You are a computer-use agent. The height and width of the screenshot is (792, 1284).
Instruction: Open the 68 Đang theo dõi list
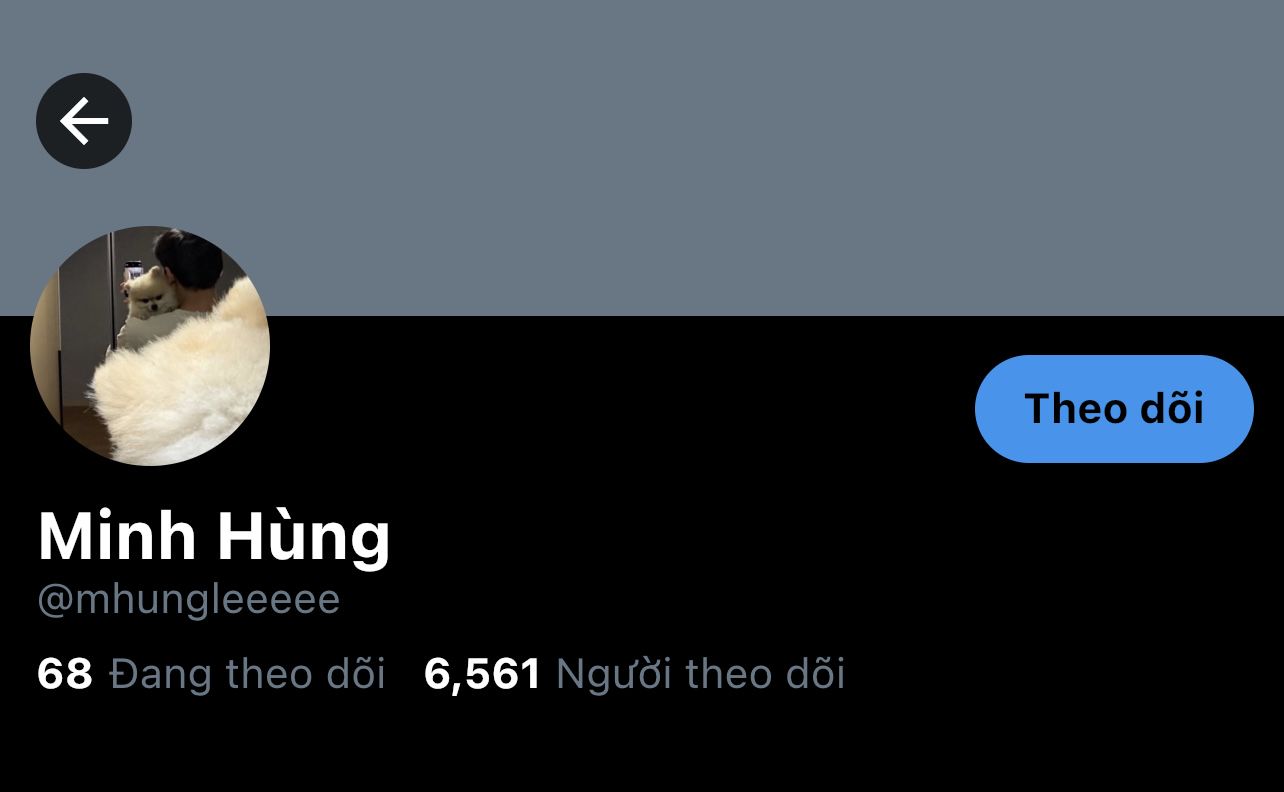211,674
